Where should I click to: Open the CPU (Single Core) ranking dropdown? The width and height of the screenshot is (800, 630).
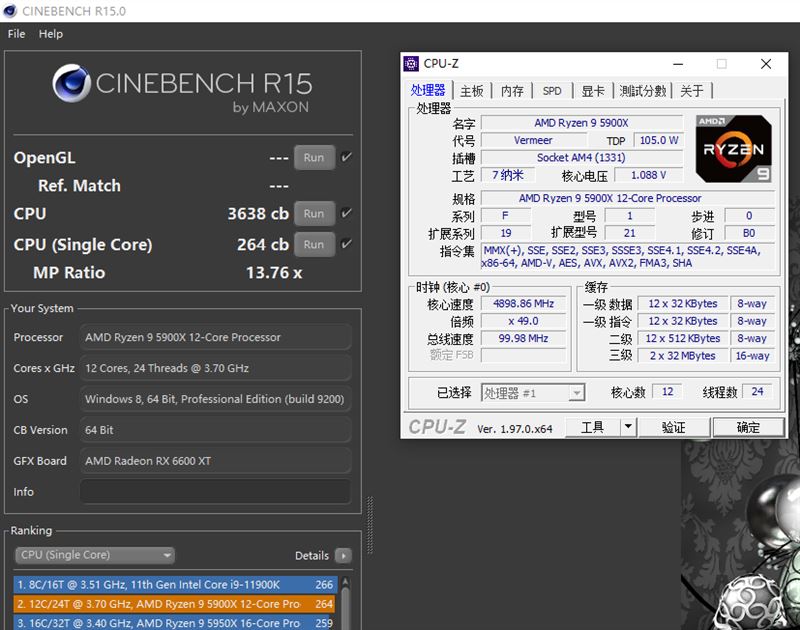[x=95, y=555]
